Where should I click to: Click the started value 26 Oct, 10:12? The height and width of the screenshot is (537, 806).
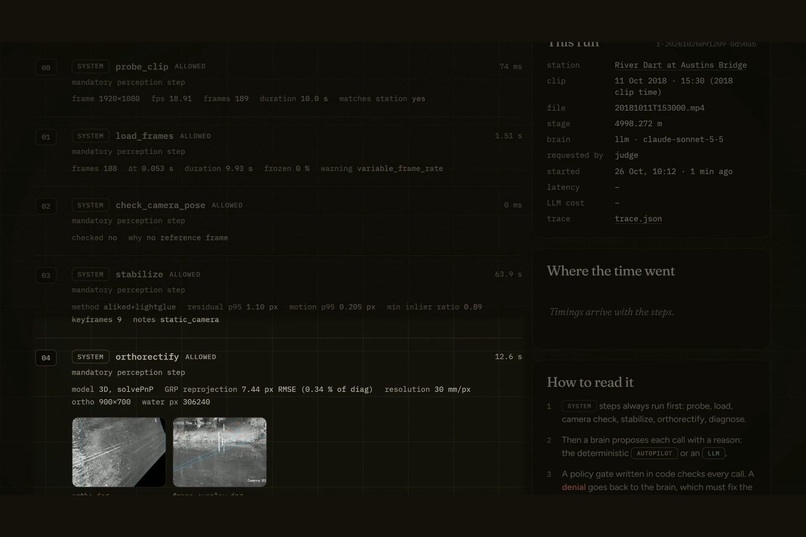(645, 172)
